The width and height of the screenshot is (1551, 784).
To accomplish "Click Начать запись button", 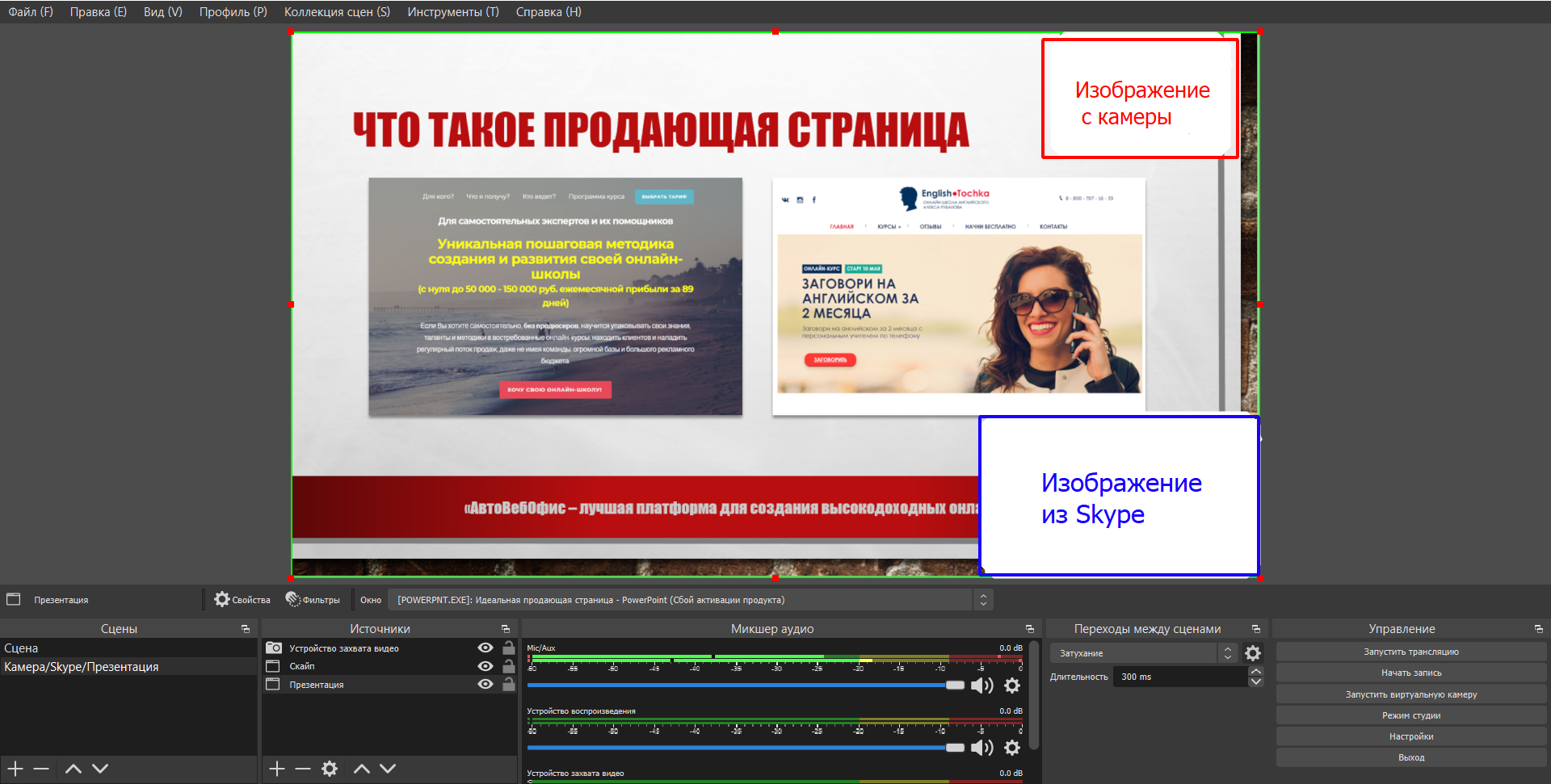I will click(x=1411, y=673).
